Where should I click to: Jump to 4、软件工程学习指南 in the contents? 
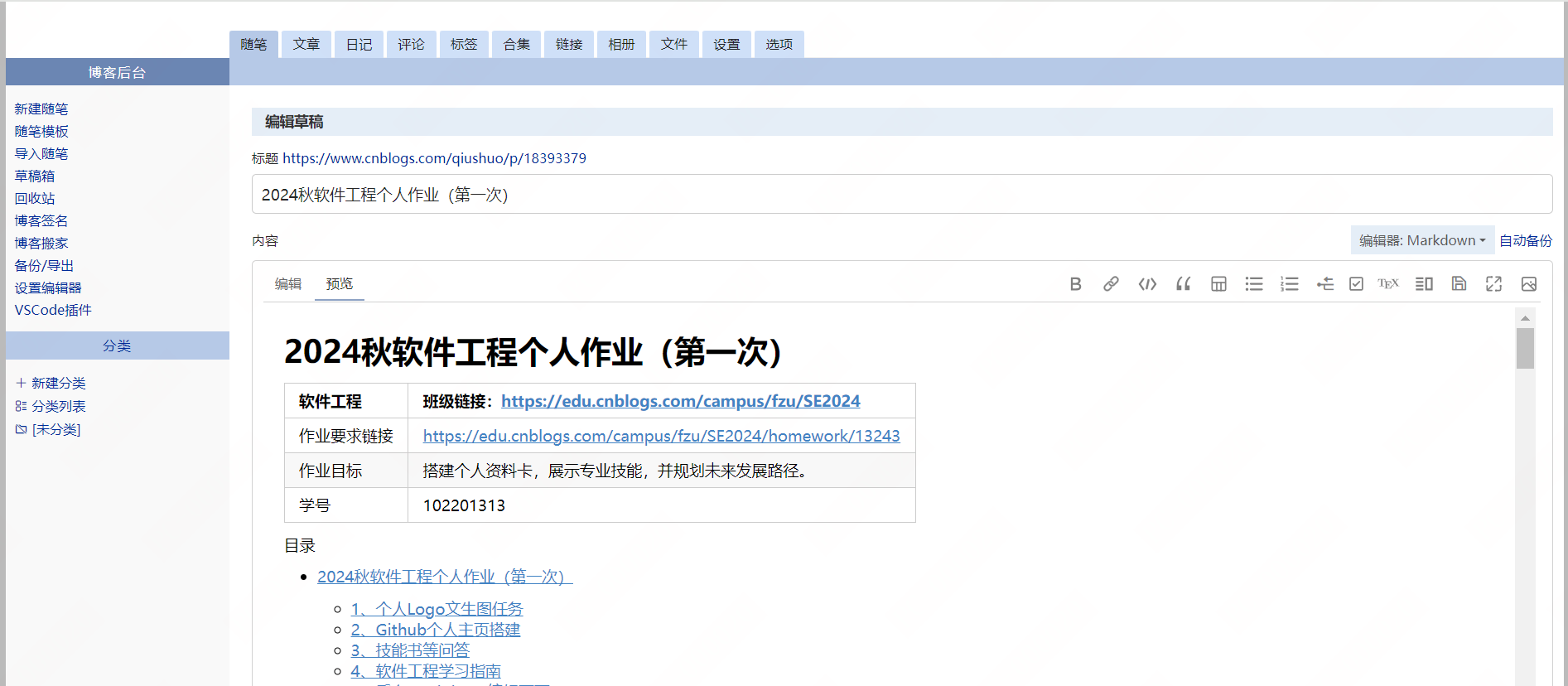point(426,671)
